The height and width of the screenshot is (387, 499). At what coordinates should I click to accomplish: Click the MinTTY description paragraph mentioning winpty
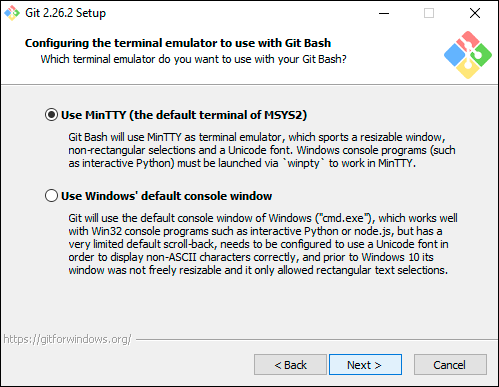coord(262,150)
